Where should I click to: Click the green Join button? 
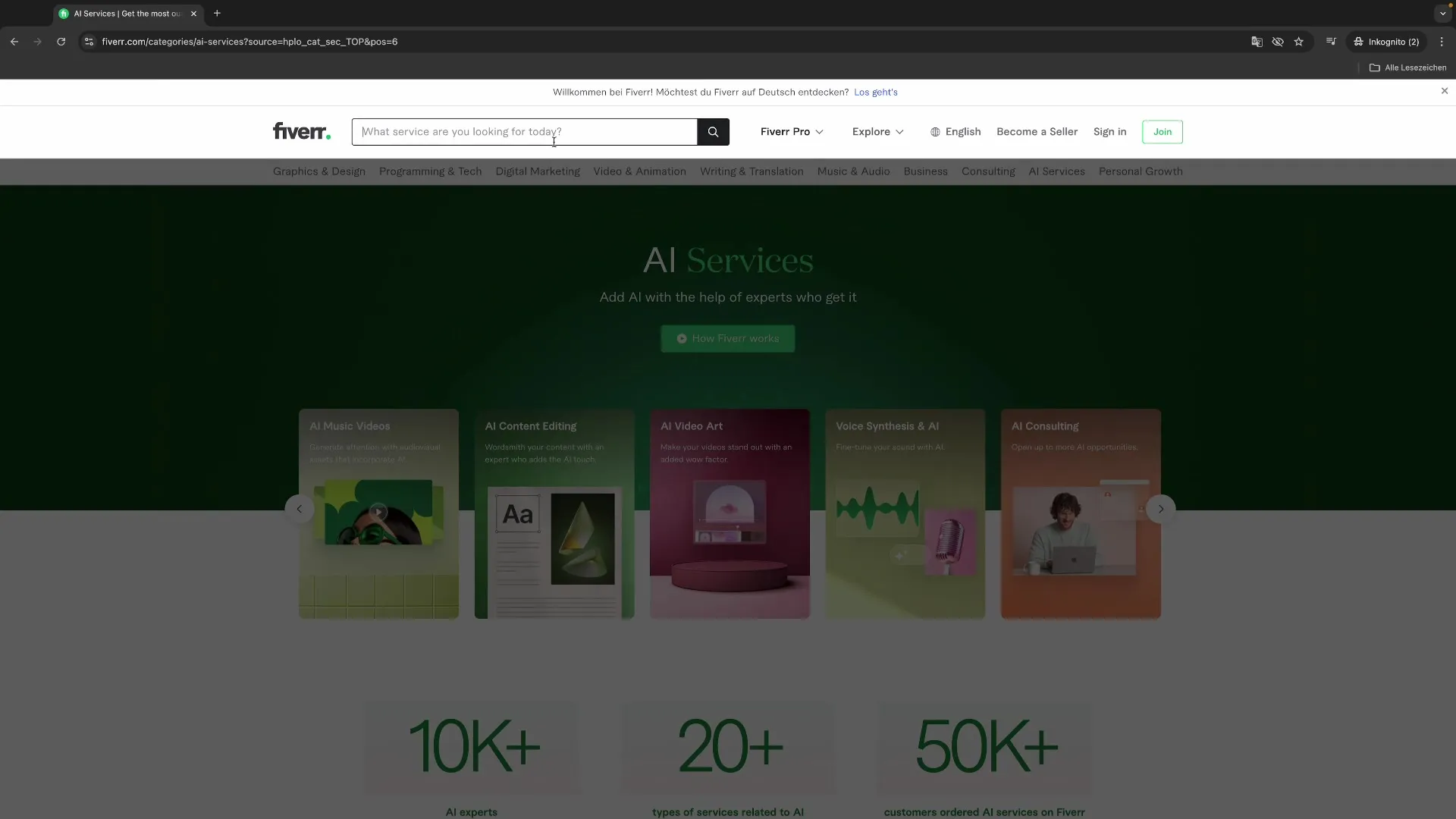(1162, 132)
